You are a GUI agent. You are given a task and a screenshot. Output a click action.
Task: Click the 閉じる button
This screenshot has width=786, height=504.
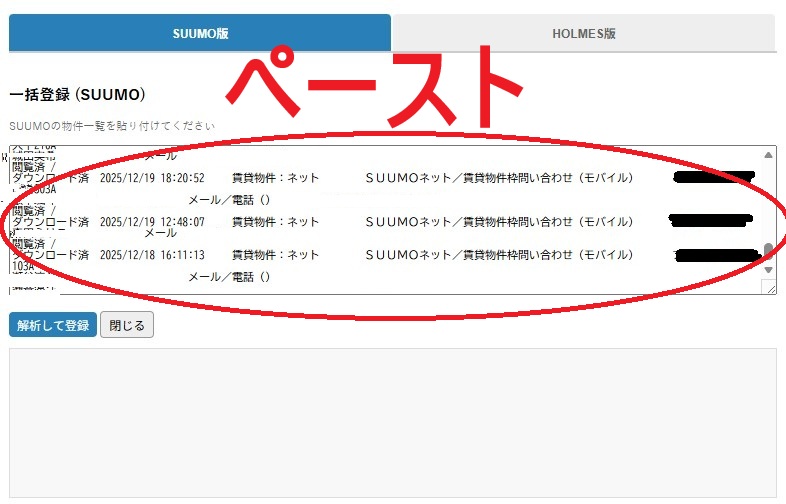(127, 325)
